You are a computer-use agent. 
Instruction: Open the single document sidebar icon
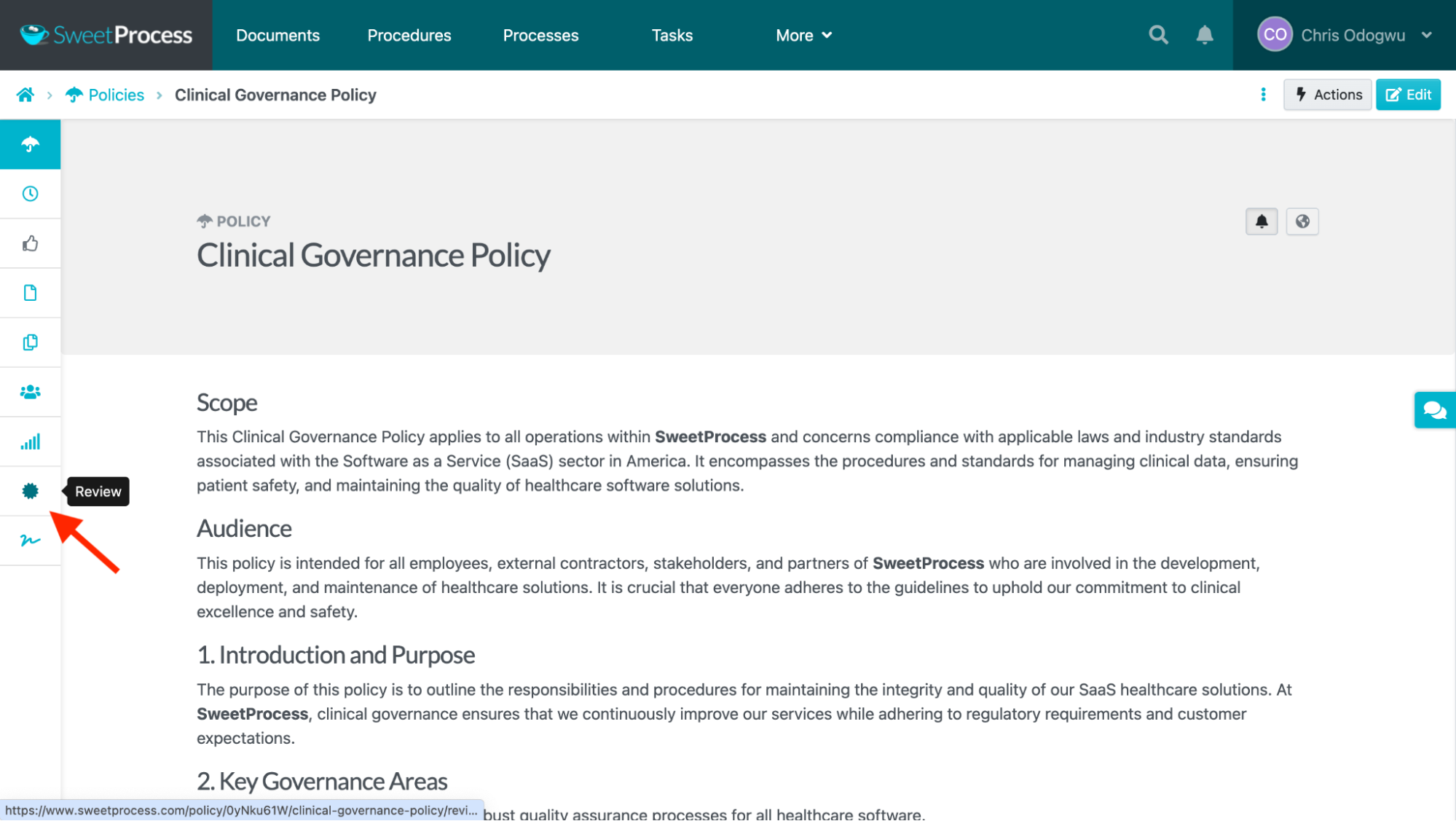pos(30,293)
